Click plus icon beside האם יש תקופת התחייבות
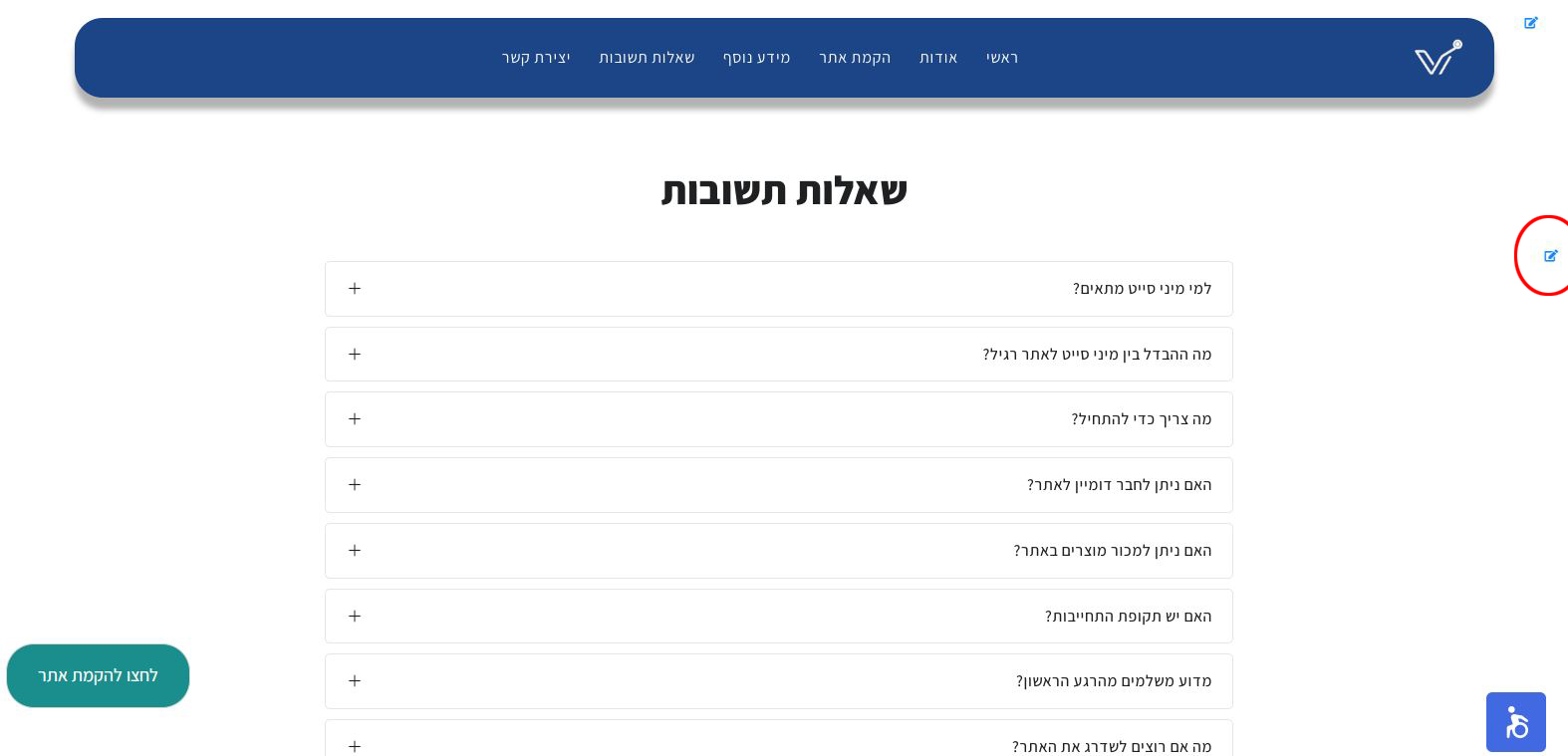The width and height of the screenshot is (1568, 756). [x=355, y=617]
